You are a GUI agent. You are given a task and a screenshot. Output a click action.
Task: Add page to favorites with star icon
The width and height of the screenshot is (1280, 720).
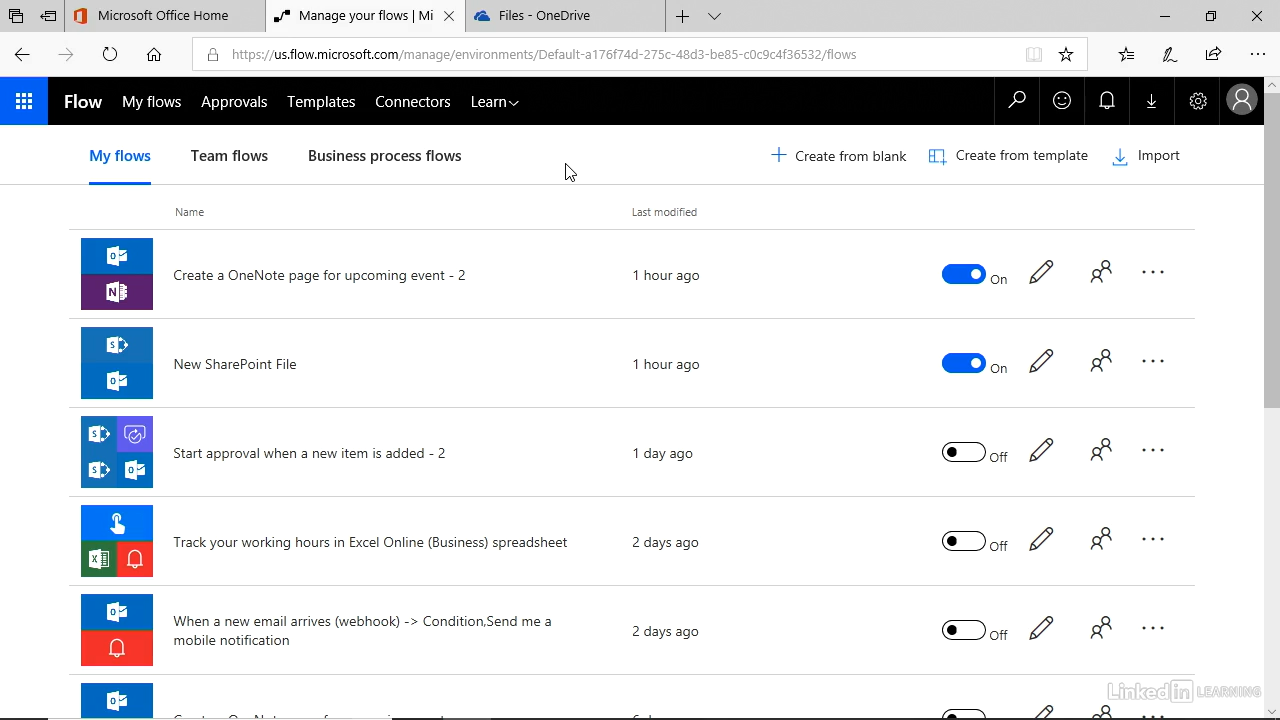coord(1066,55)
